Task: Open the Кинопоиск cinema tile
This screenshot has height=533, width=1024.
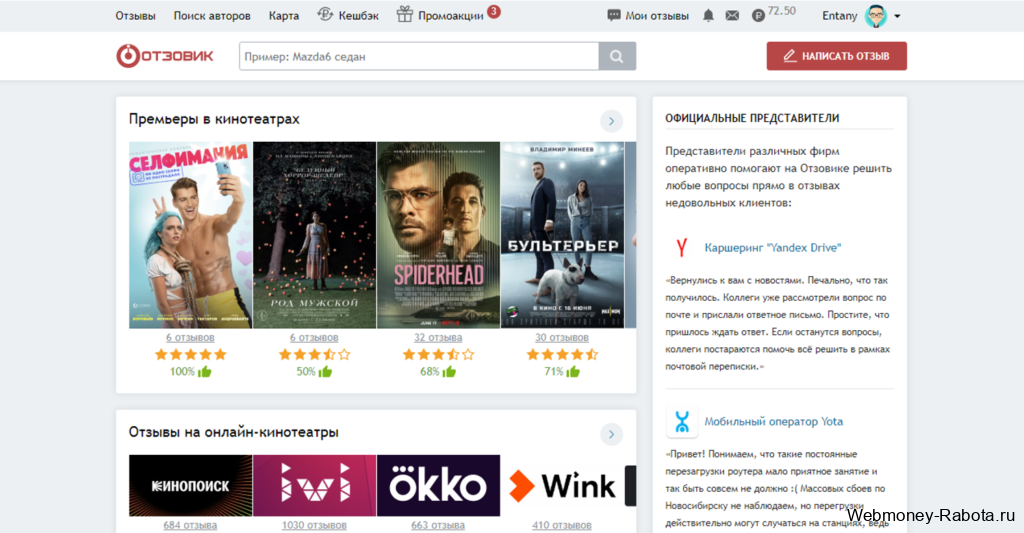Action: click(x=190, y=486)
